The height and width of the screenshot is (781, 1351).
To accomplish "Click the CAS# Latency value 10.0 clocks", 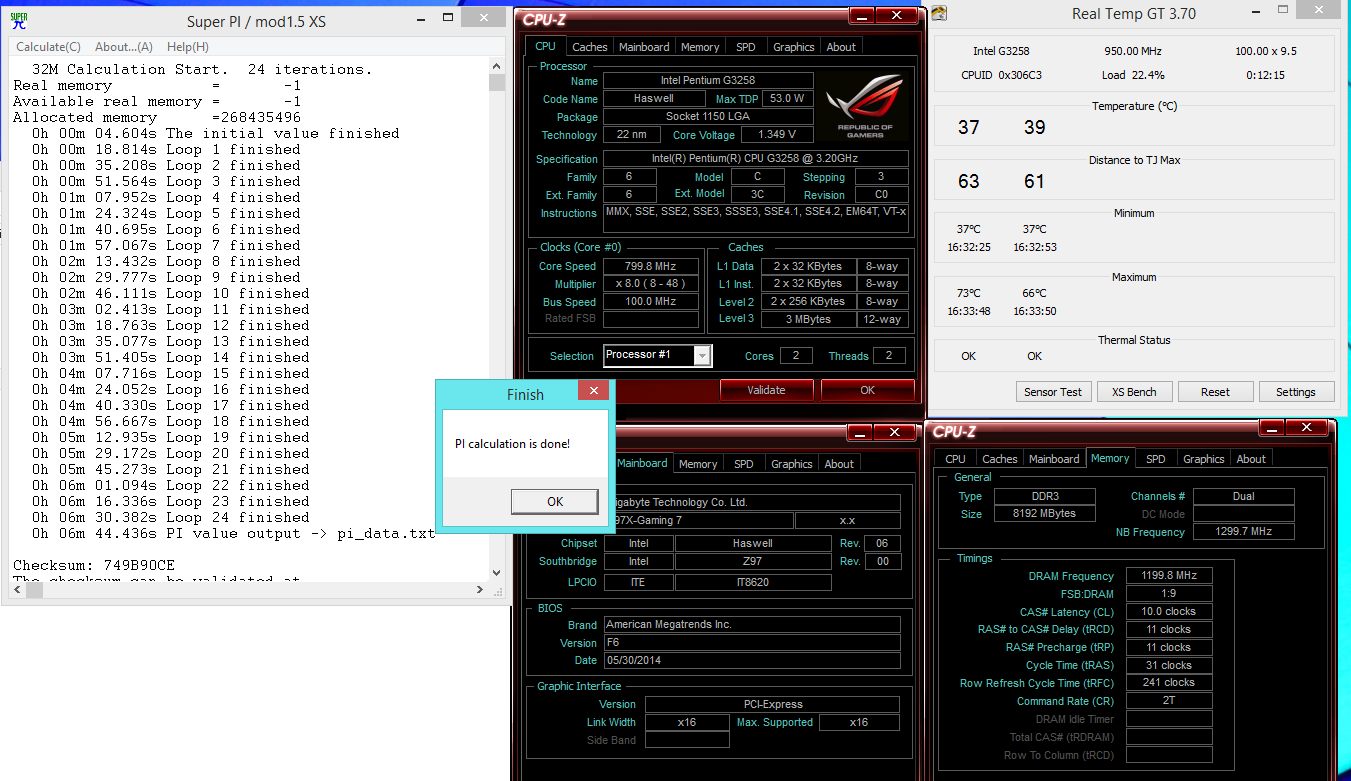I will click(1169, 611).
